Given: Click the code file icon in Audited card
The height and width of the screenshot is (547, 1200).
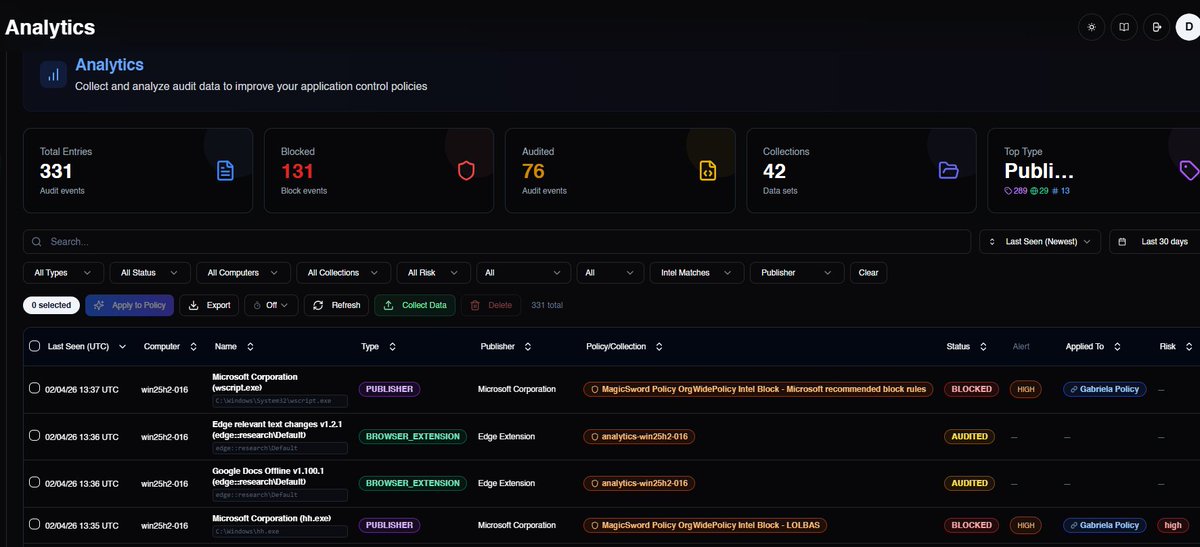Looking at the screenshot, I should point(707,170).
